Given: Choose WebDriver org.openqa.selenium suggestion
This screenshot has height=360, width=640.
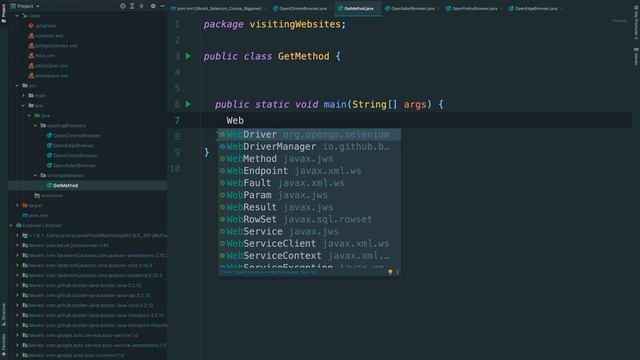Looking at the screenshot, I should coord(309,134).
